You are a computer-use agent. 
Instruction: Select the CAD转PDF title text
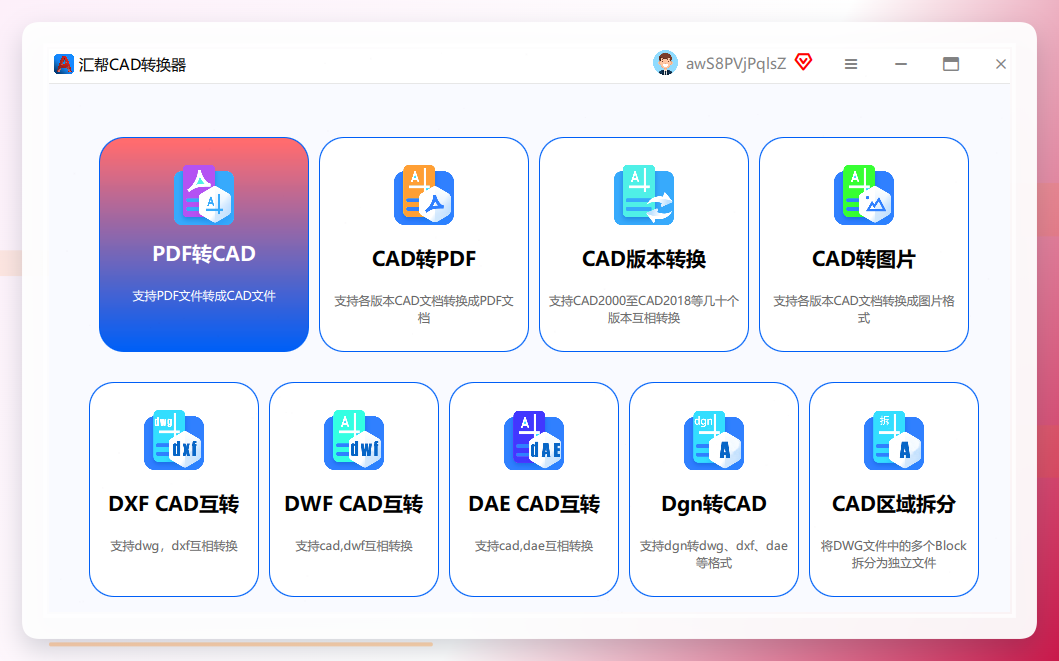tap(424, 259)
